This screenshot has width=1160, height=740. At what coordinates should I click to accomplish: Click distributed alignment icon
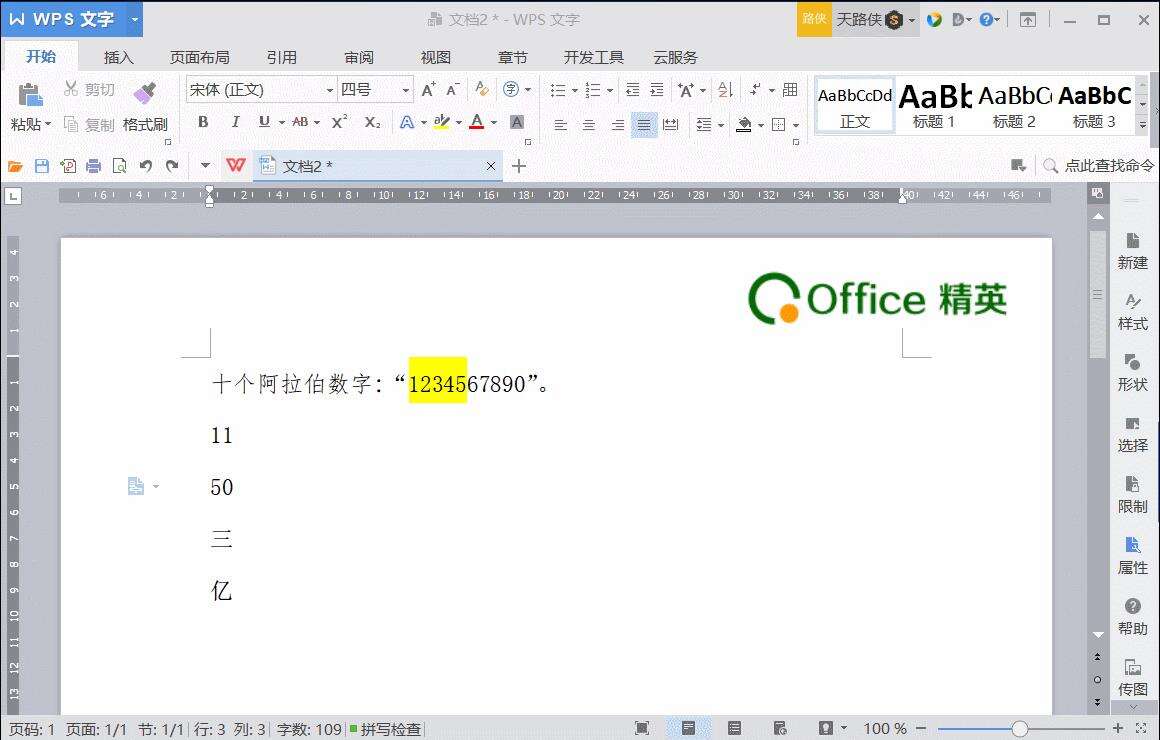[x=671, y=125]
